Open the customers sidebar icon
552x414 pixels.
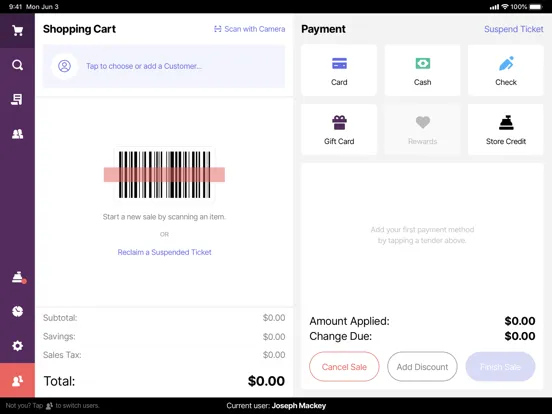pyautogui.click(x=17, y=134)
